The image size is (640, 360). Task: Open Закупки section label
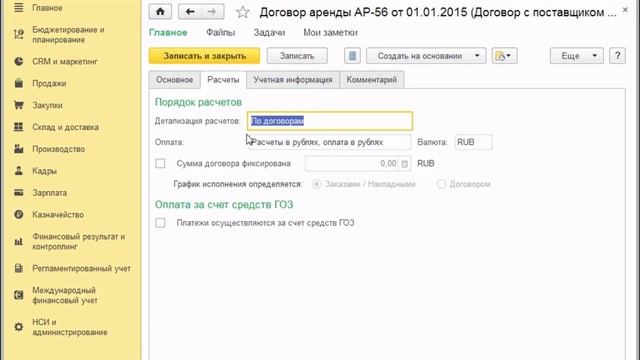point(47,105)
